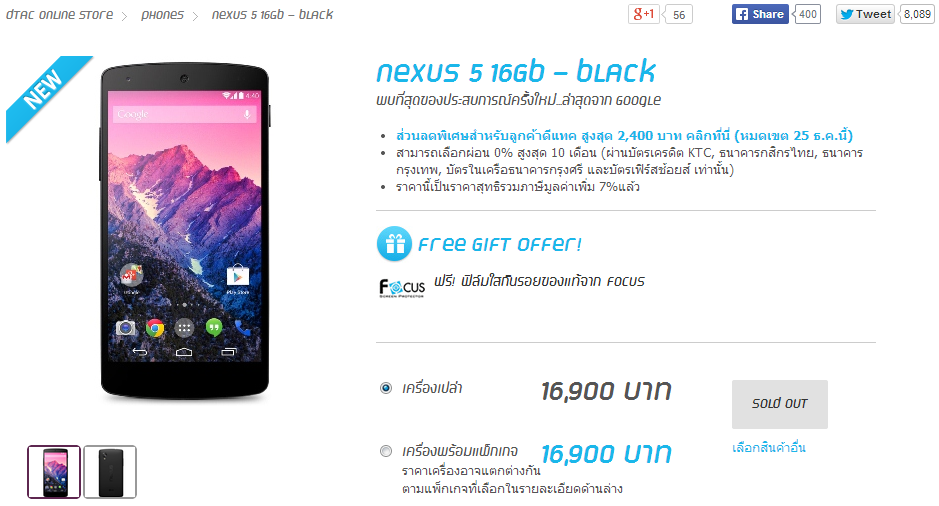
Task: Click the large Nexus 5 product image
Action: (185, 231)
